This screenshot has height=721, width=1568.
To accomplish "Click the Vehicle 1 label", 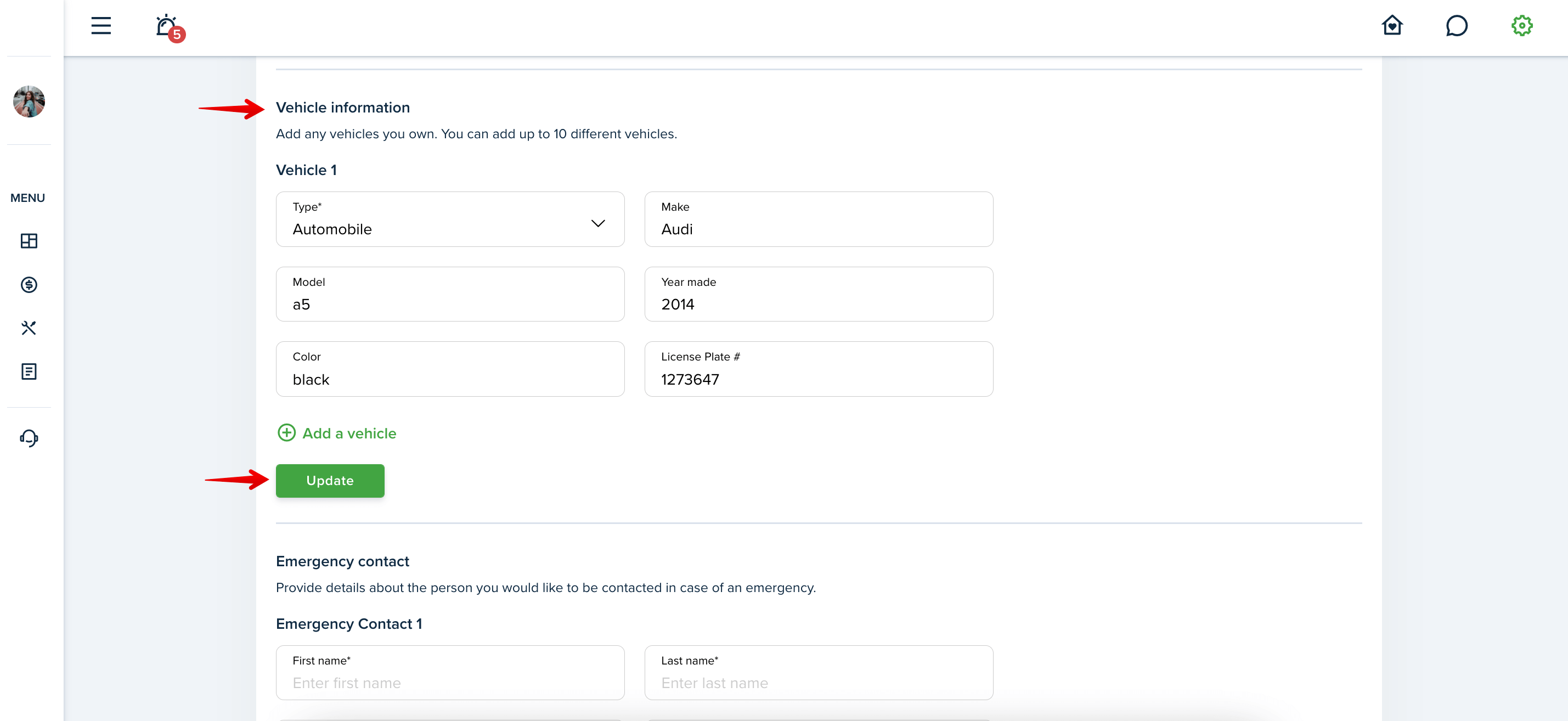I will tap(306, 170).
